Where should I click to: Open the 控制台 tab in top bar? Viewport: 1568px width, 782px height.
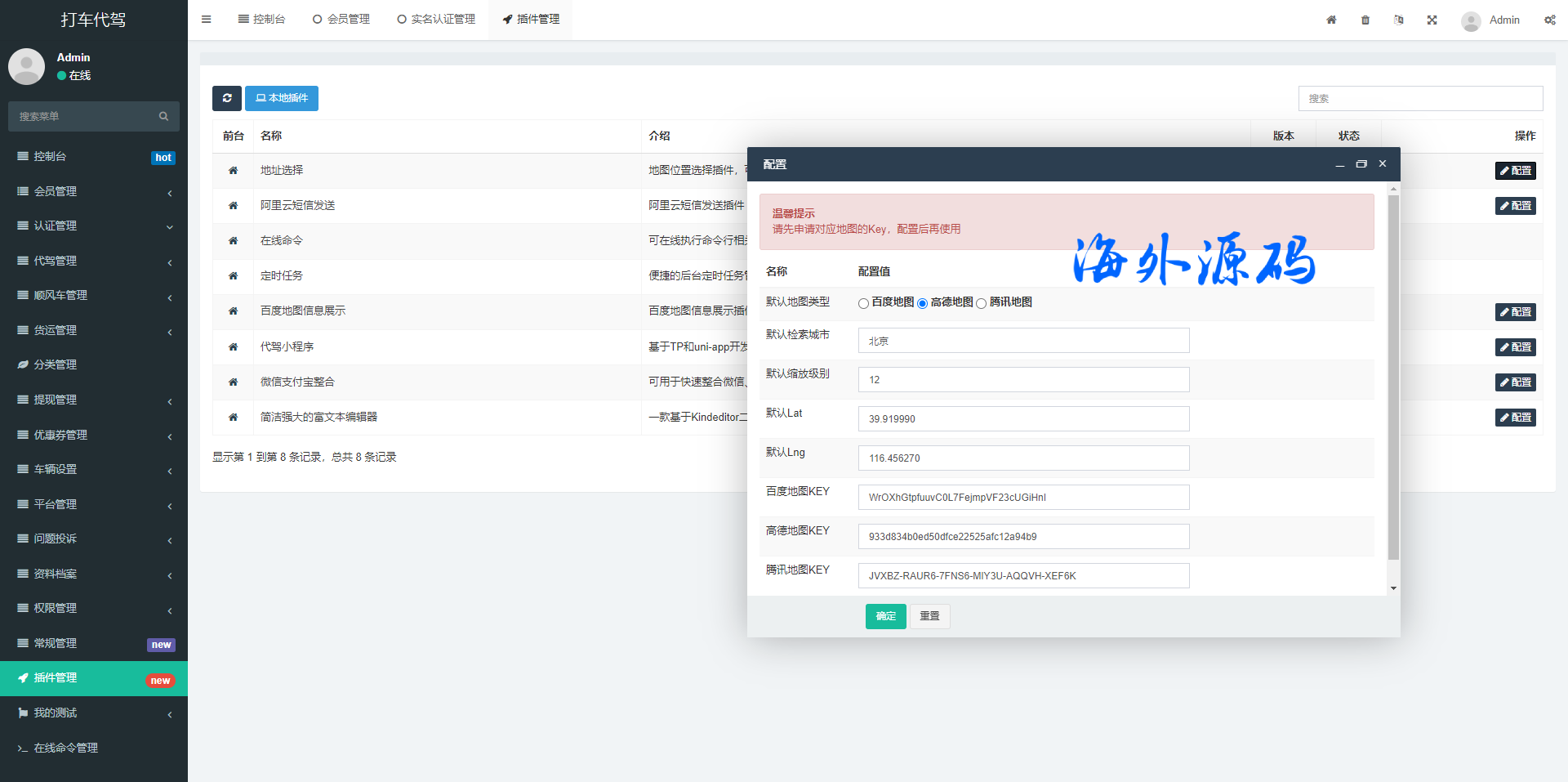tap(261, 20)
